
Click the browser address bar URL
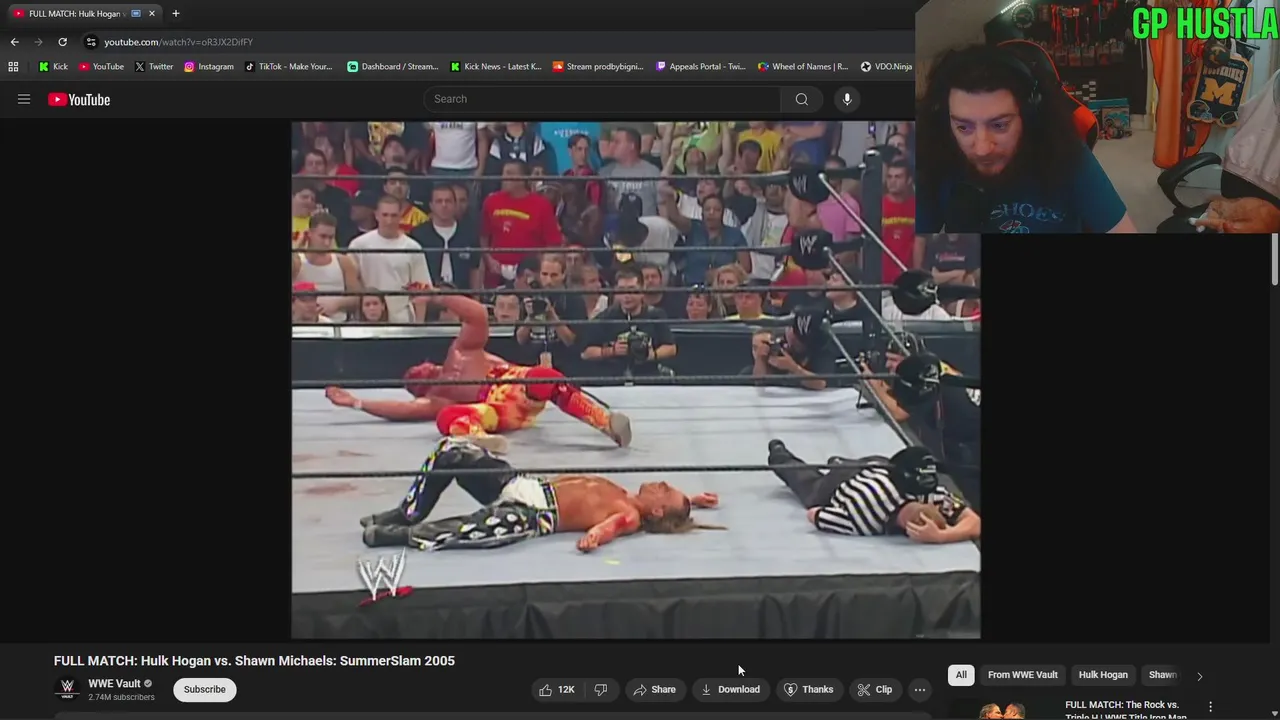(179, 42)
